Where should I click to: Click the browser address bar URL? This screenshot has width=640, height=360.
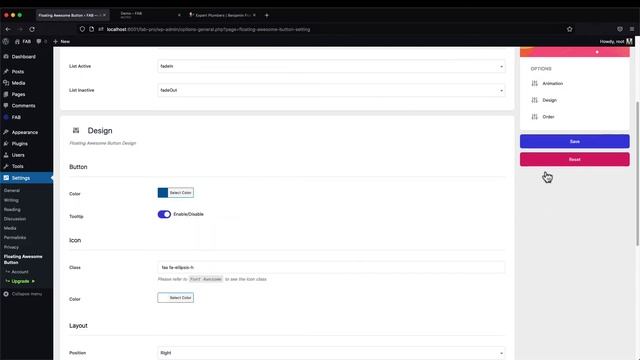point(208,29)
